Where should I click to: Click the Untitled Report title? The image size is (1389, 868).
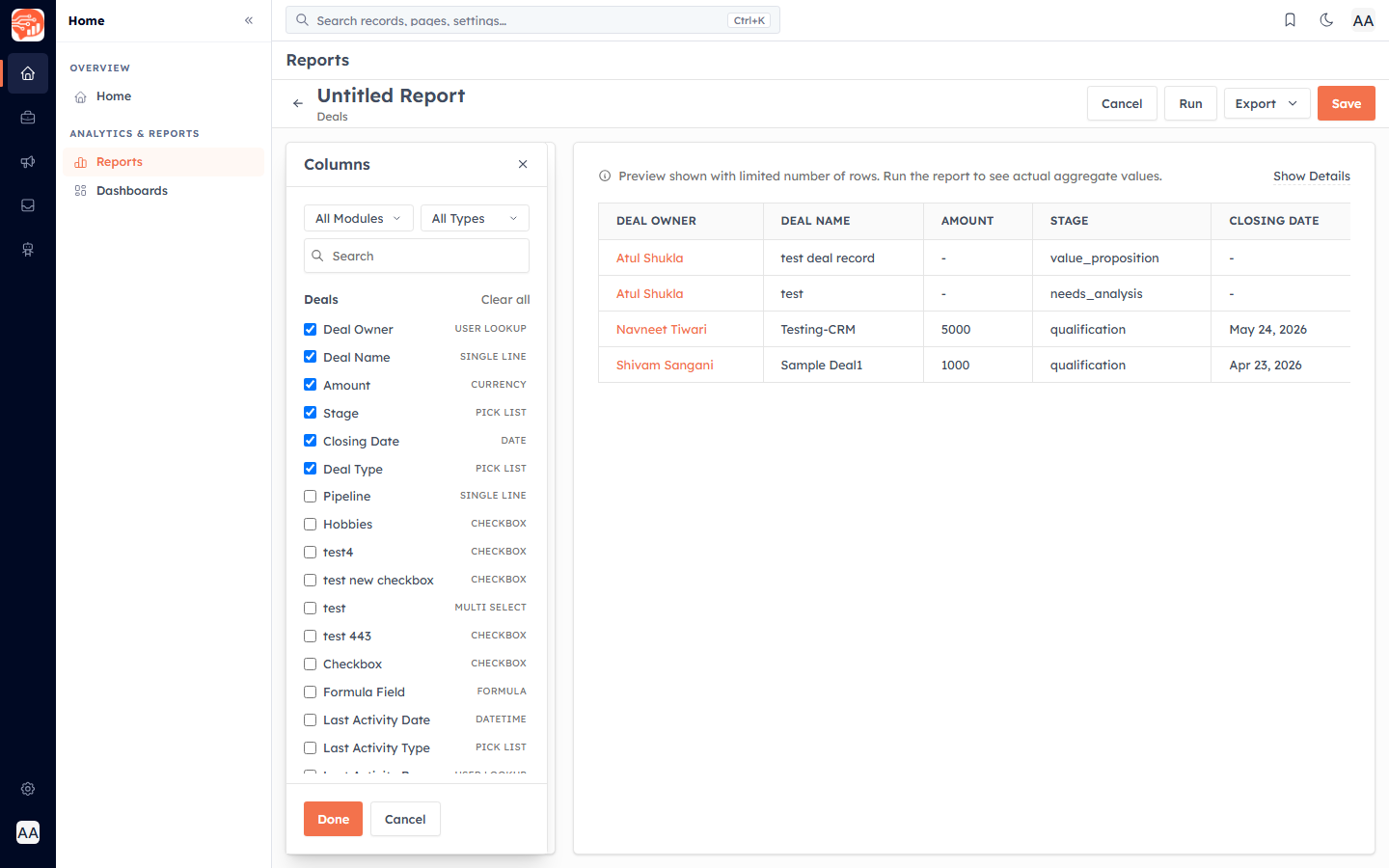click(x=391, y=95)
